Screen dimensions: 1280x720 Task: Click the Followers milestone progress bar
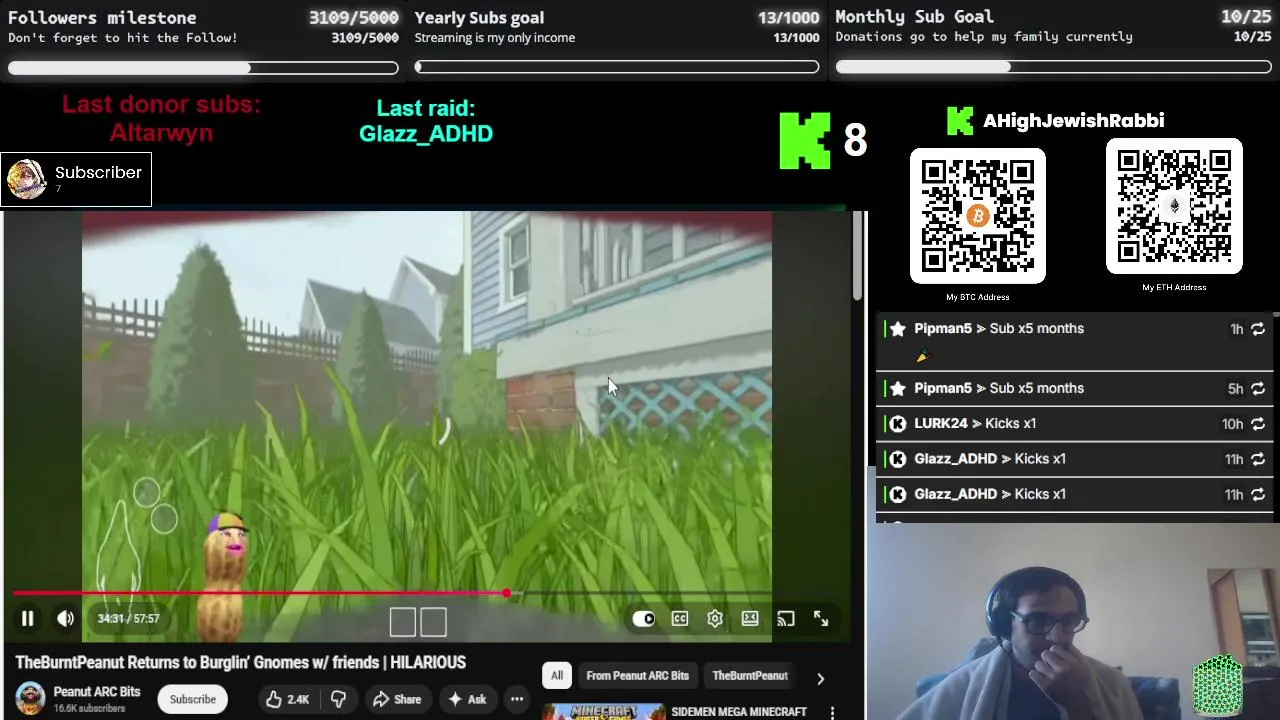point(203,68)
